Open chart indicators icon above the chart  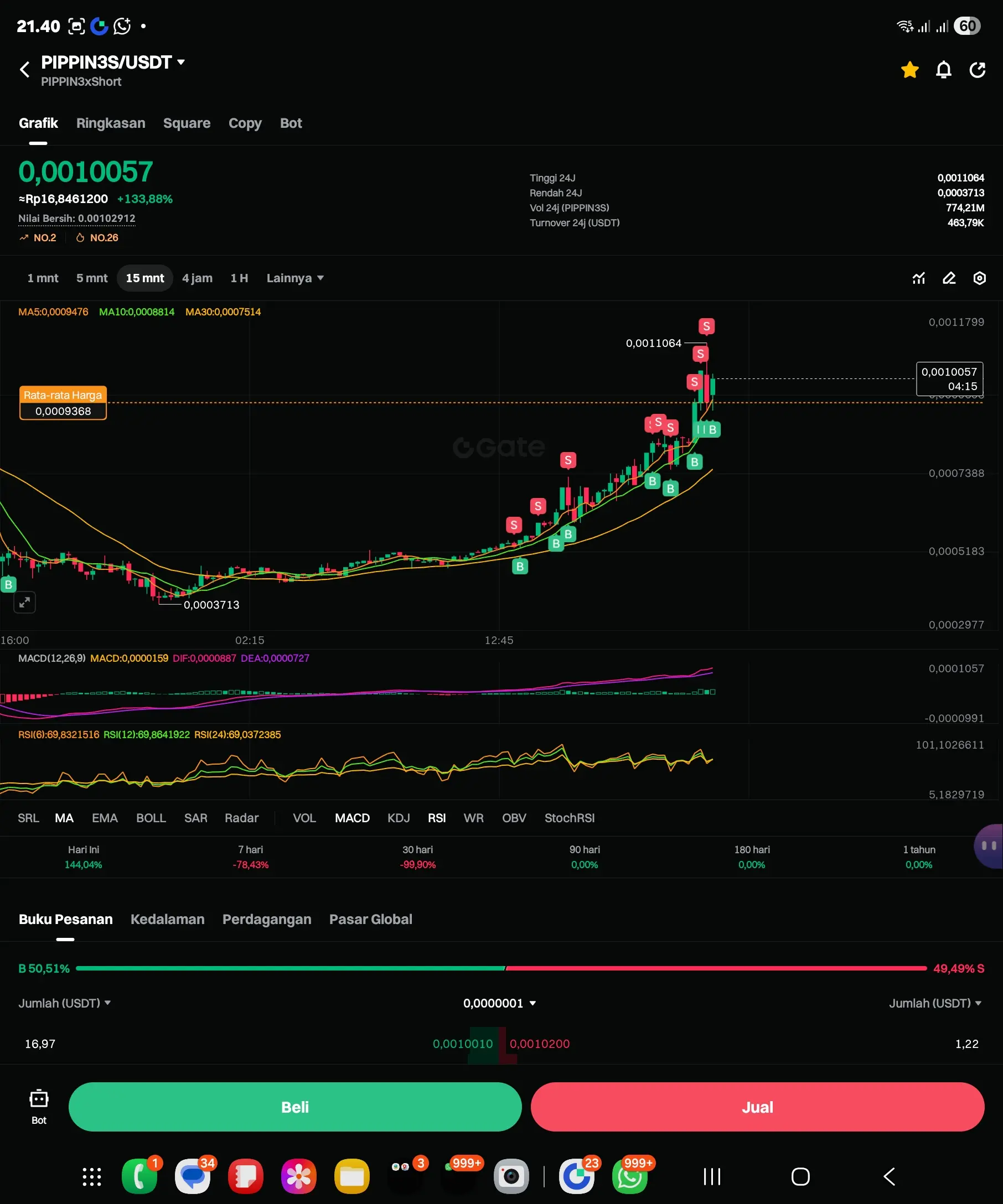click(919, 278)
